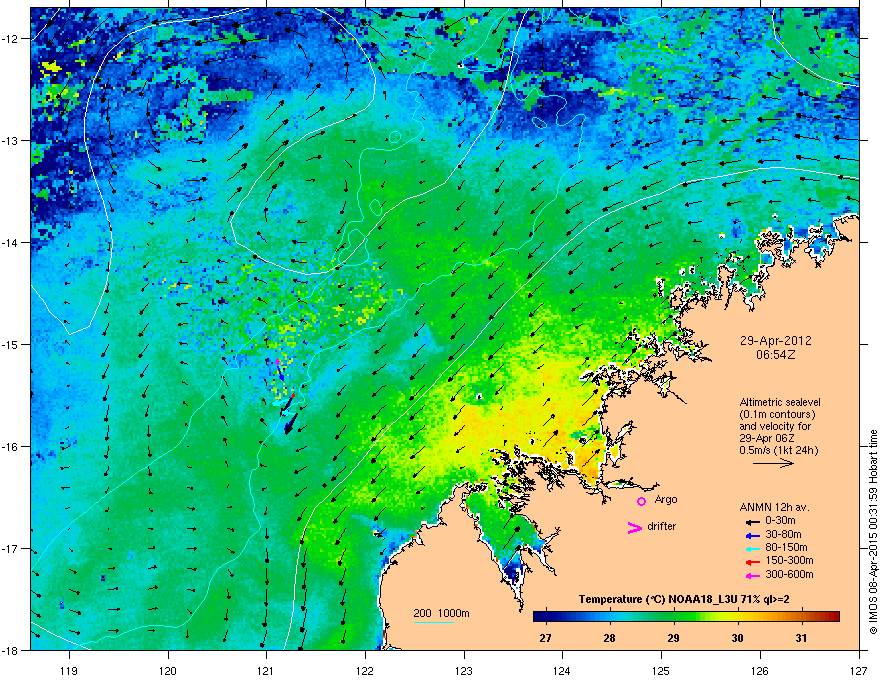Click the '119' longitude axis label
Image resolution: width=880 pixels, height=680 pixels.
point(69,670)
